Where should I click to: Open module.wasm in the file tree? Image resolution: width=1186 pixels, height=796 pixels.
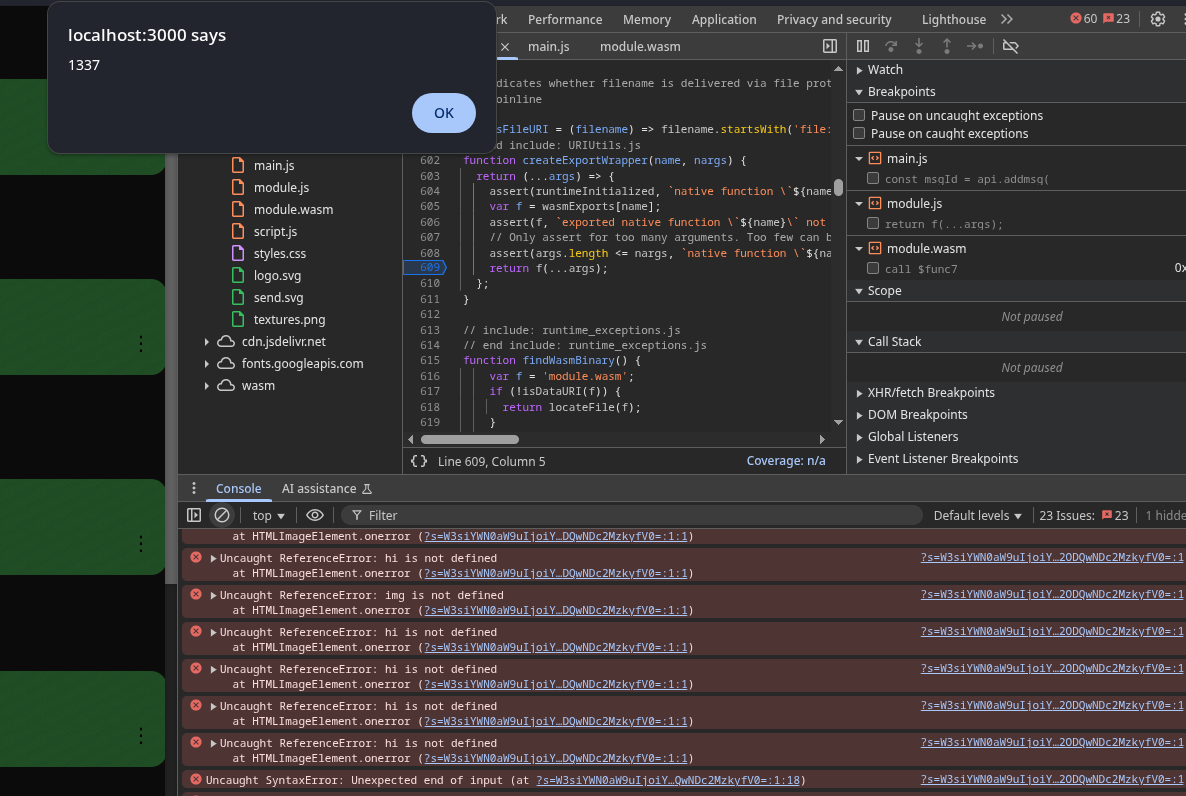293,209
